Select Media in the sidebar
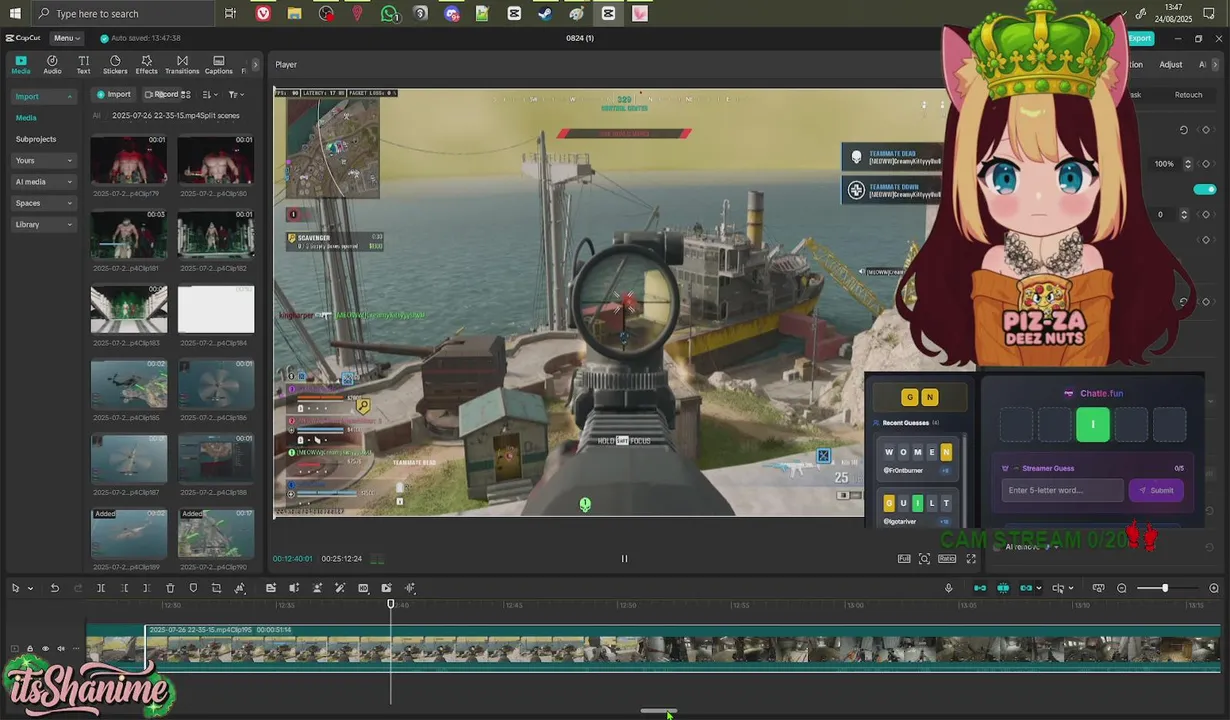 [26, 118]
